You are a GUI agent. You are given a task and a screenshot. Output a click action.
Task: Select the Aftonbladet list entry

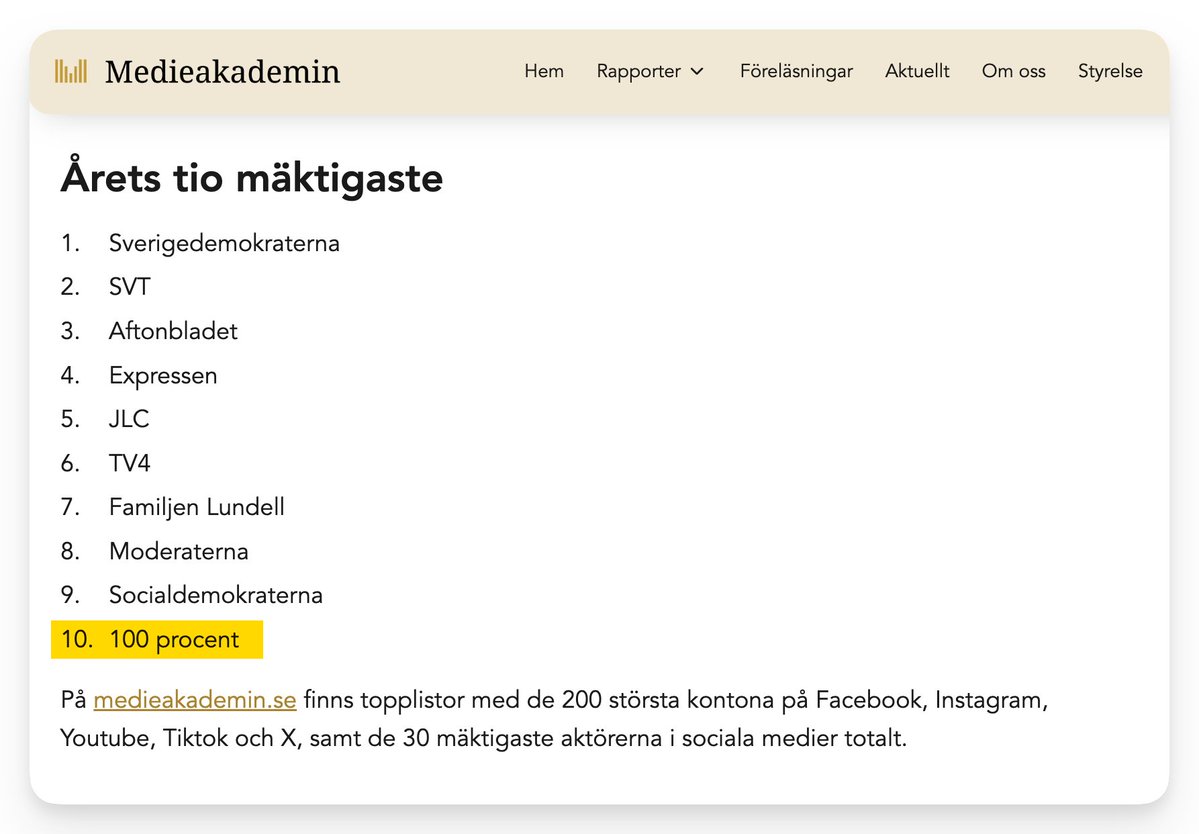coord(173,331)
